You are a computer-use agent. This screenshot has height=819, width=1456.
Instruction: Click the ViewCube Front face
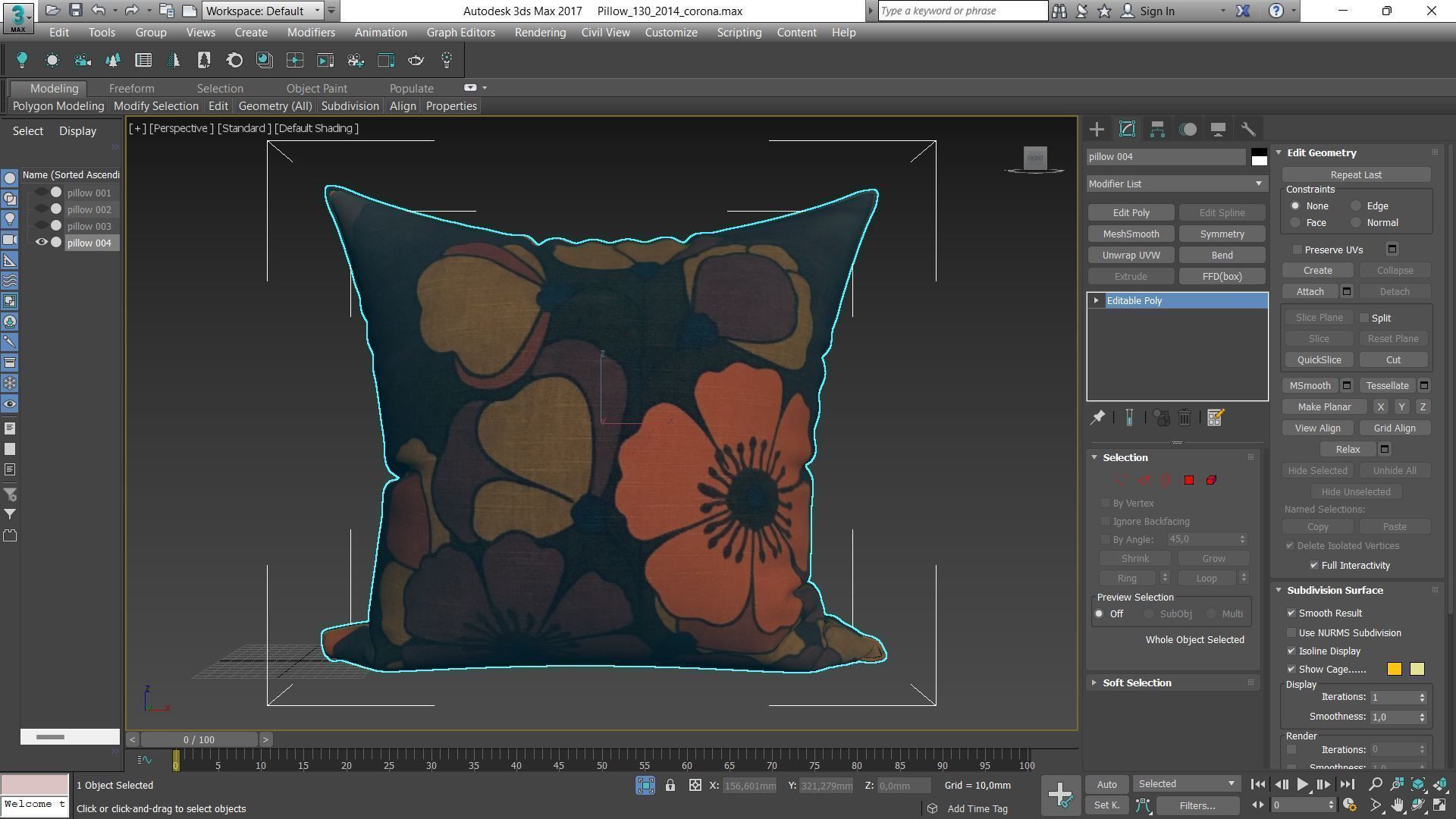[1035, 158]
